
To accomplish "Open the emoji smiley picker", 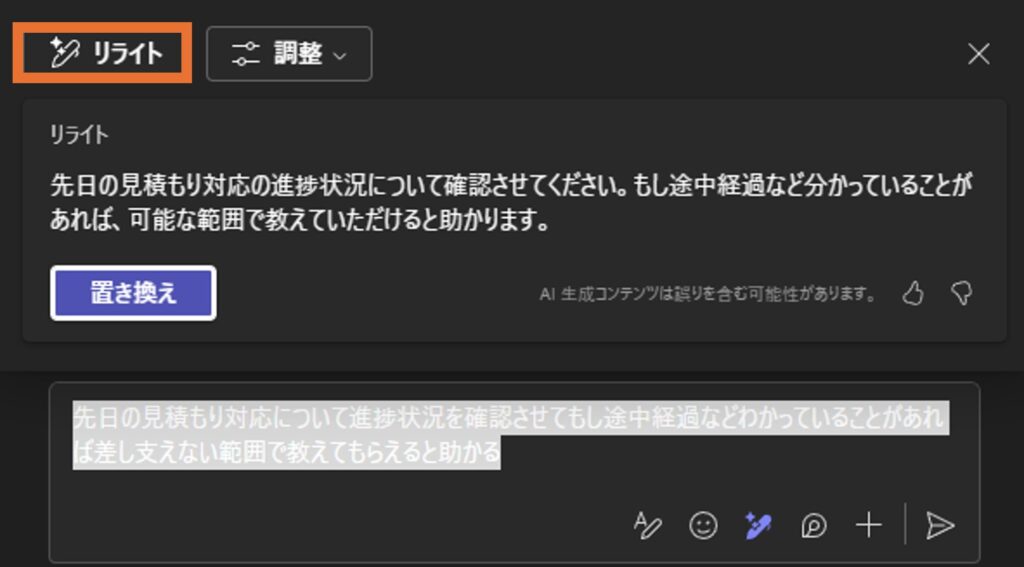I will pyautogui.click(x=703, y=525).
